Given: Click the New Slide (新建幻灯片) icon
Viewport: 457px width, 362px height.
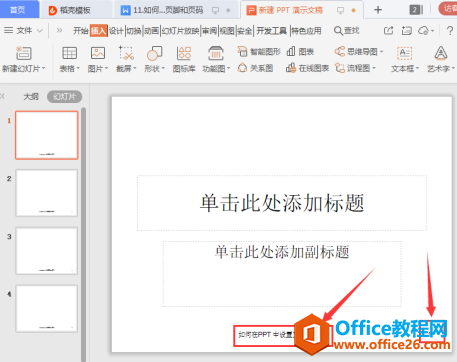Looking at the screenshot, I should (24, 53).
